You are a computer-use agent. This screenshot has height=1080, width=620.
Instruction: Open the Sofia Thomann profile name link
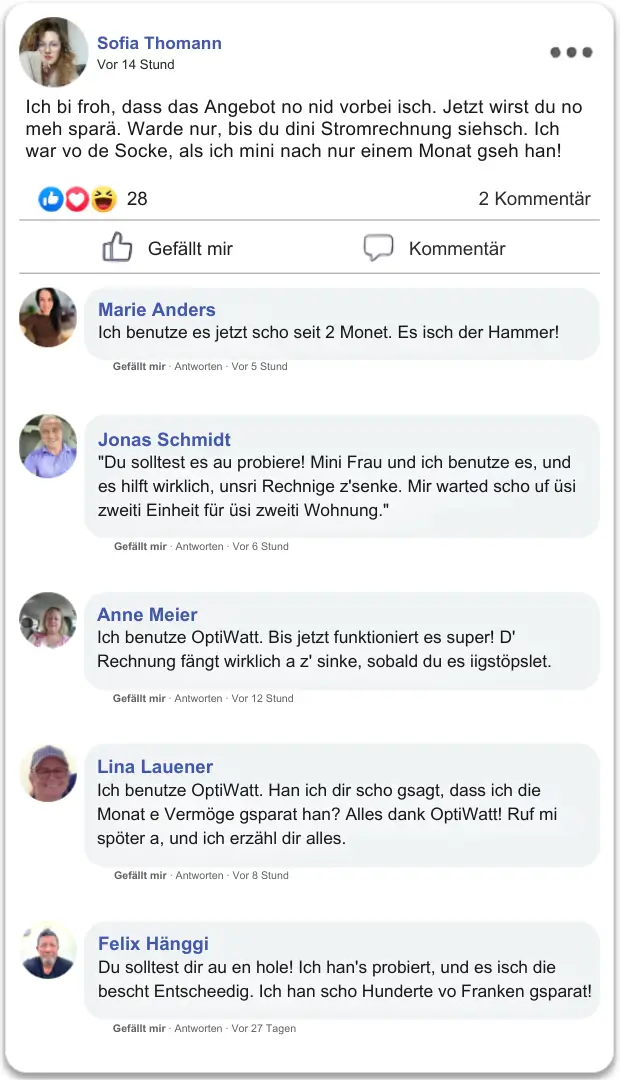click(x=159, y=43)
